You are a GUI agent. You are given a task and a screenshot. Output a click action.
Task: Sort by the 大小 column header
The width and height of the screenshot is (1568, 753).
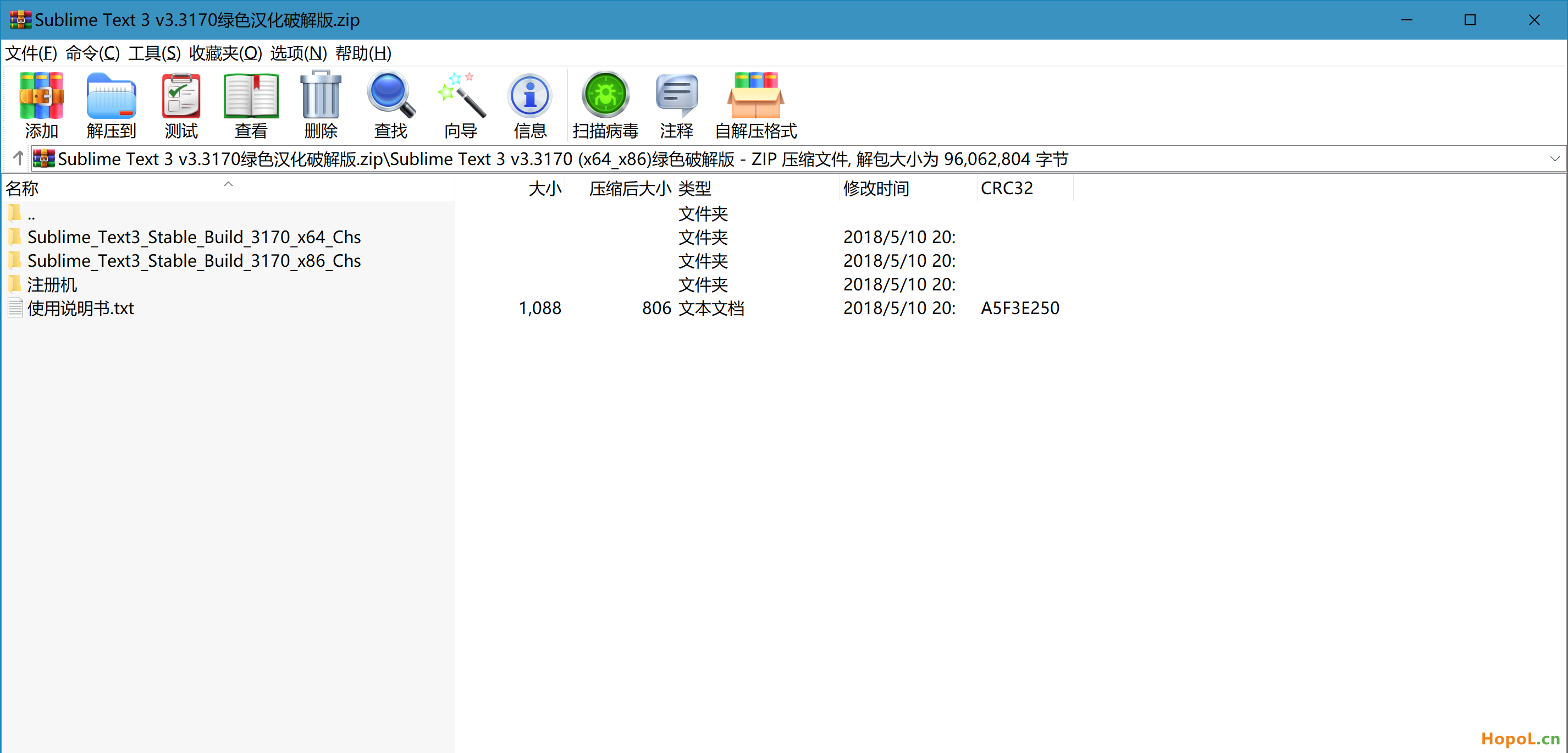(x=510, y=188)
